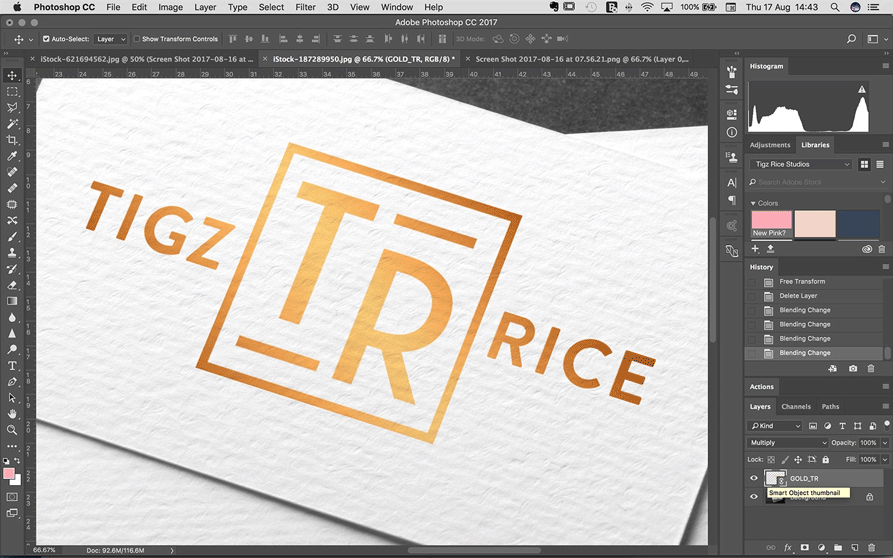Image resolution: width=893 pixels, height=558 pixels.
Task: Toggle pixel layer filter in Layers
Action: tap(813, 426)
